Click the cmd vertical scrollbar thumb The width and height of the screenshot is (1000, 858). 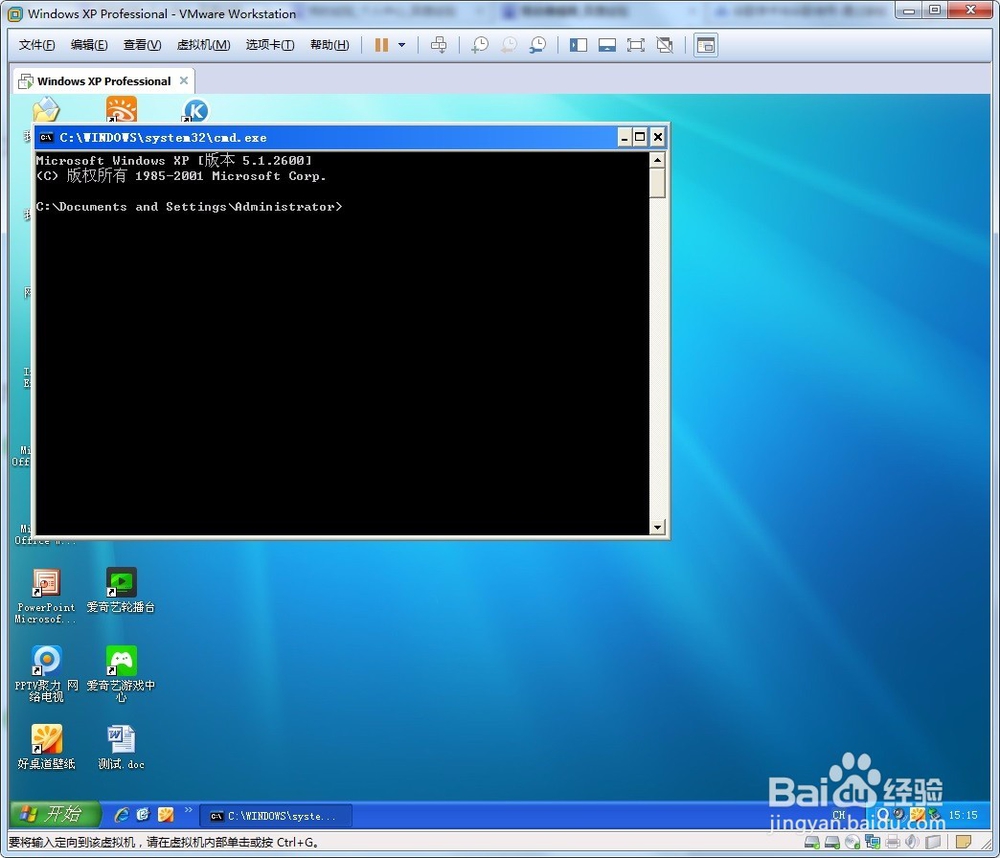pyautogui.click(x=658, y=183)
